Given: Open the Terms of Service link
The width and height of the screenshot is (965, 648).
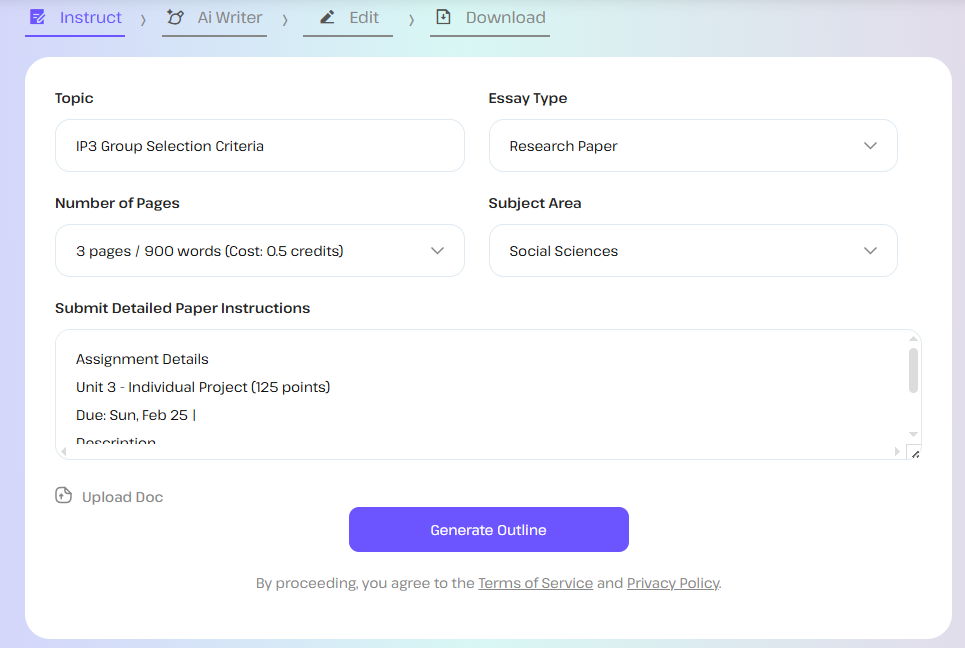Looking at the screenshot, I should pyautogui.click(x=535, y=583).
